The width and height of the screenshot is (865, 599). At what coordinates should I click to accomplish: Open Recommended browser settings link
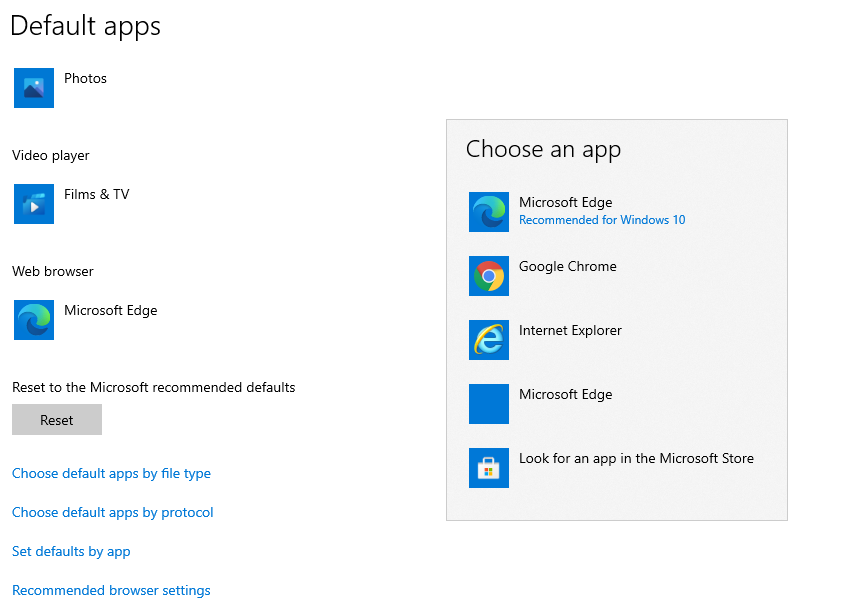(111, 590)
